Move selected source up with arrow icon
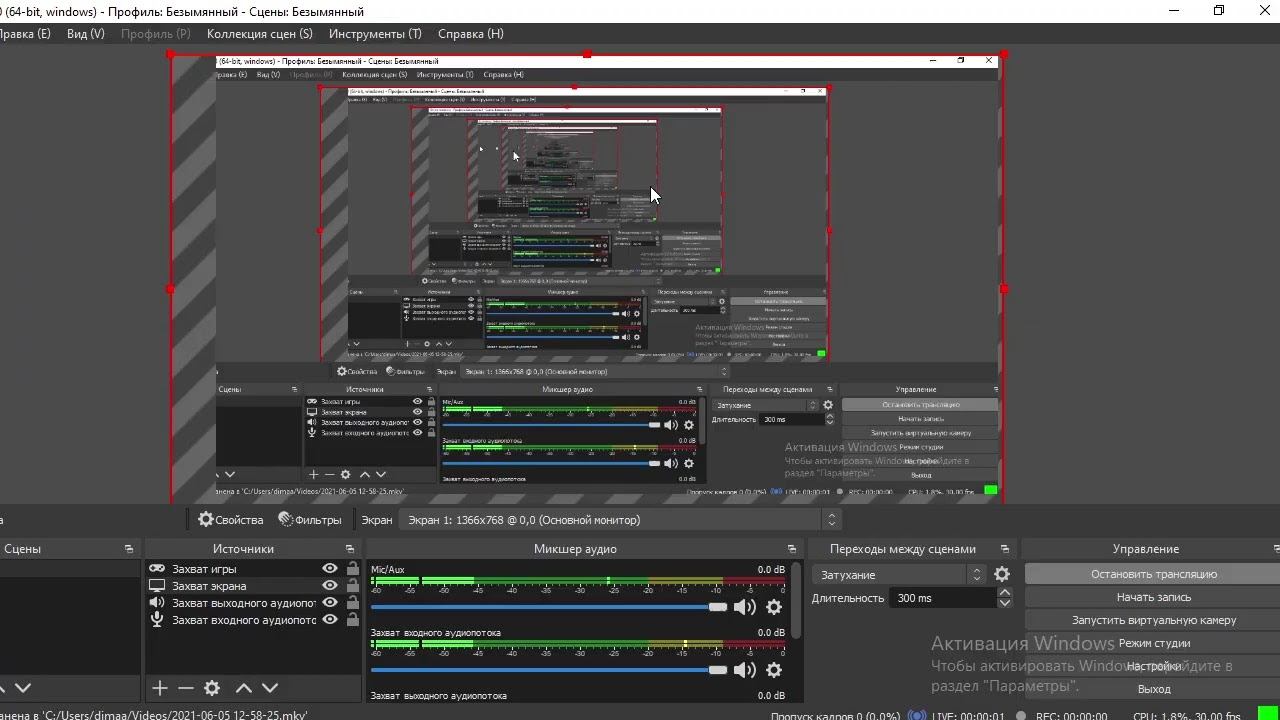The image size is (1280, 720). tap(243, 688)
